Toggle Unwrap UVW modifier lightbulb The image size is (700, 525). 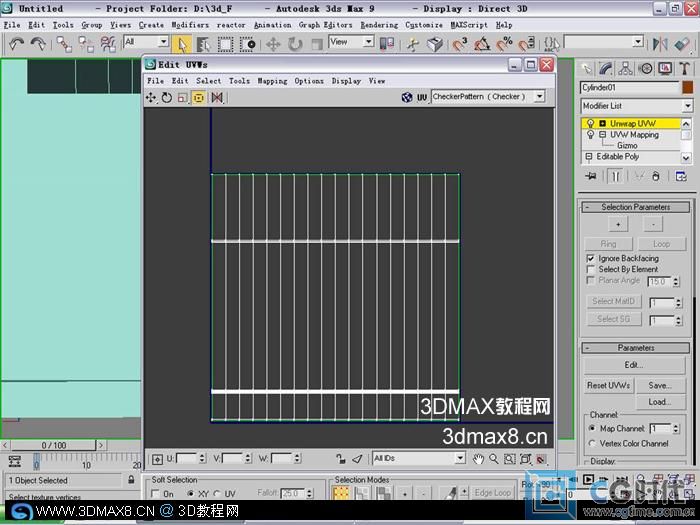coord(591,123)
